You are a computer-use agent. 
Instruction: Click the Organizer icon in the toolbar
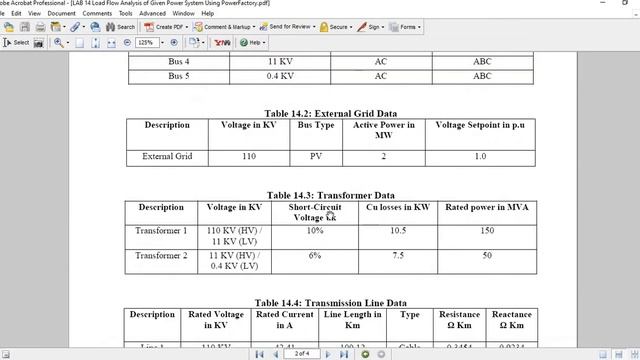(56, 27)
